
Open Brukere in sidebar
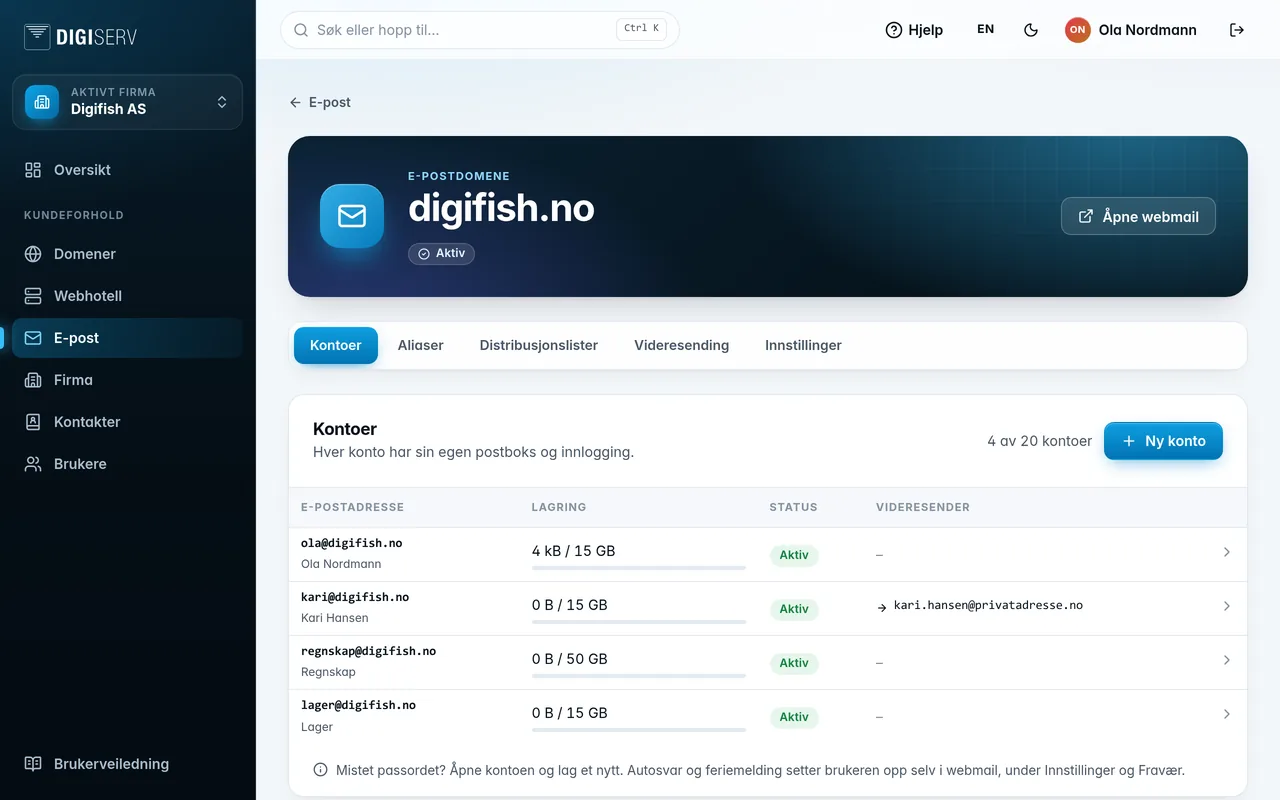(127, 464)
